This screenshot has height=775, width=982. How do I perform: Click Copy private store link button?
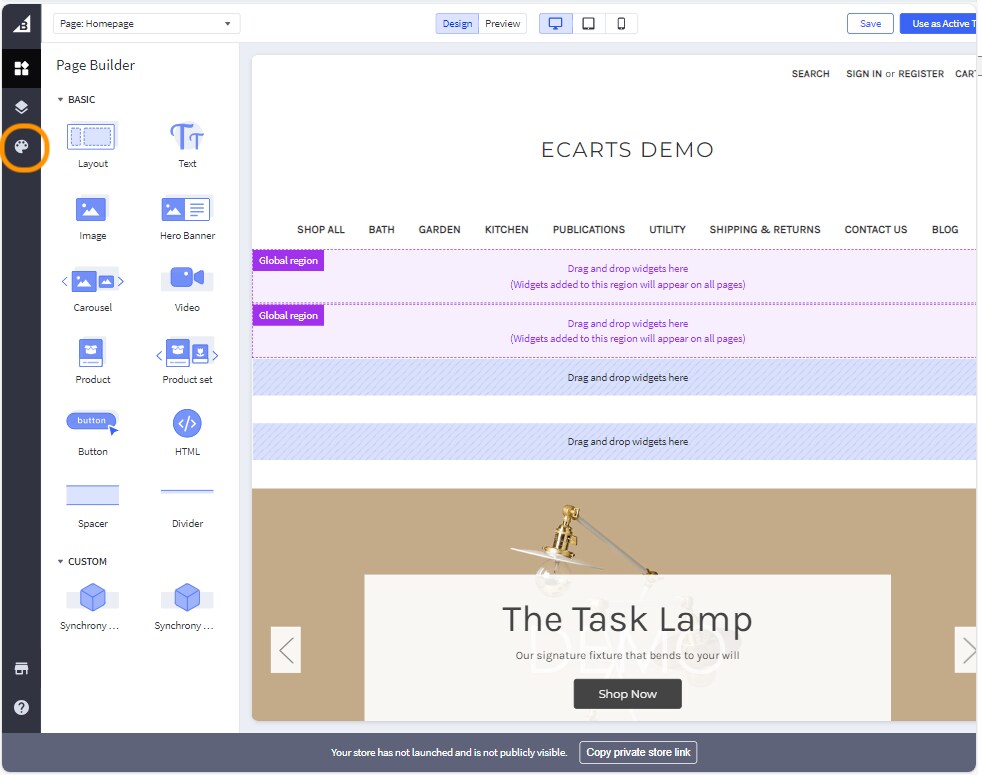pos(638,752)
